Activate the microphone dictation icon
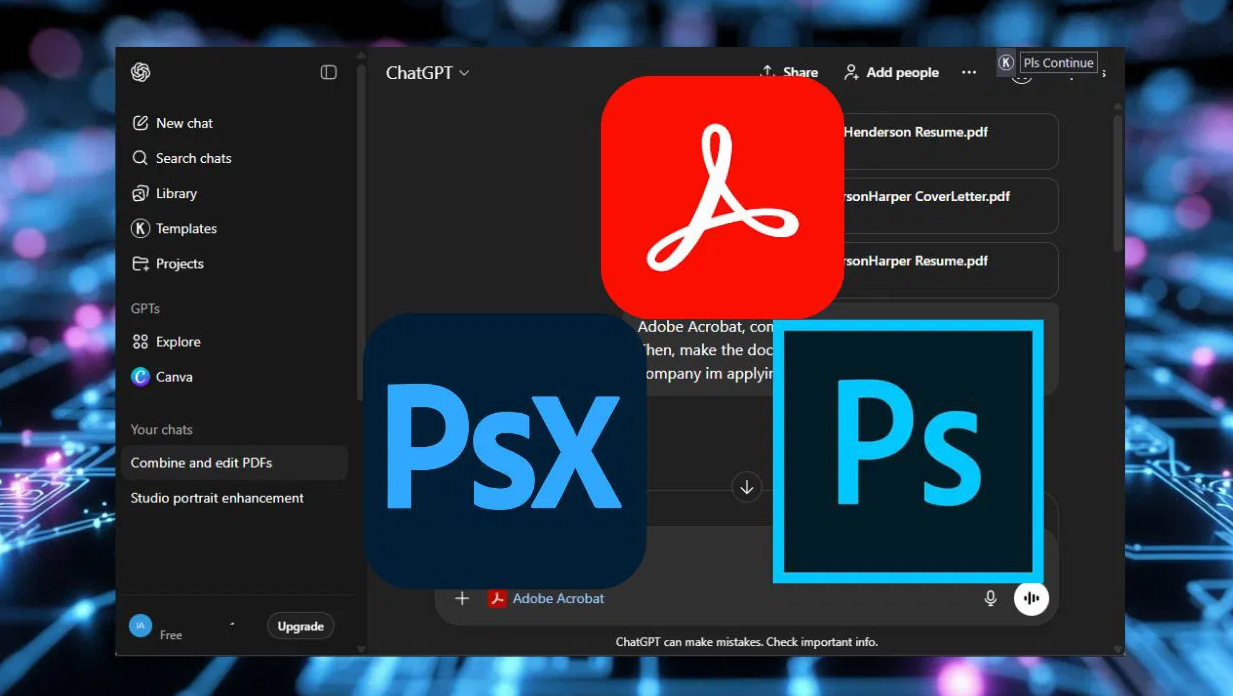Image resolution: width=1233 pixels, height=696 pixels. pyautogui.click(x=990, y=598)
